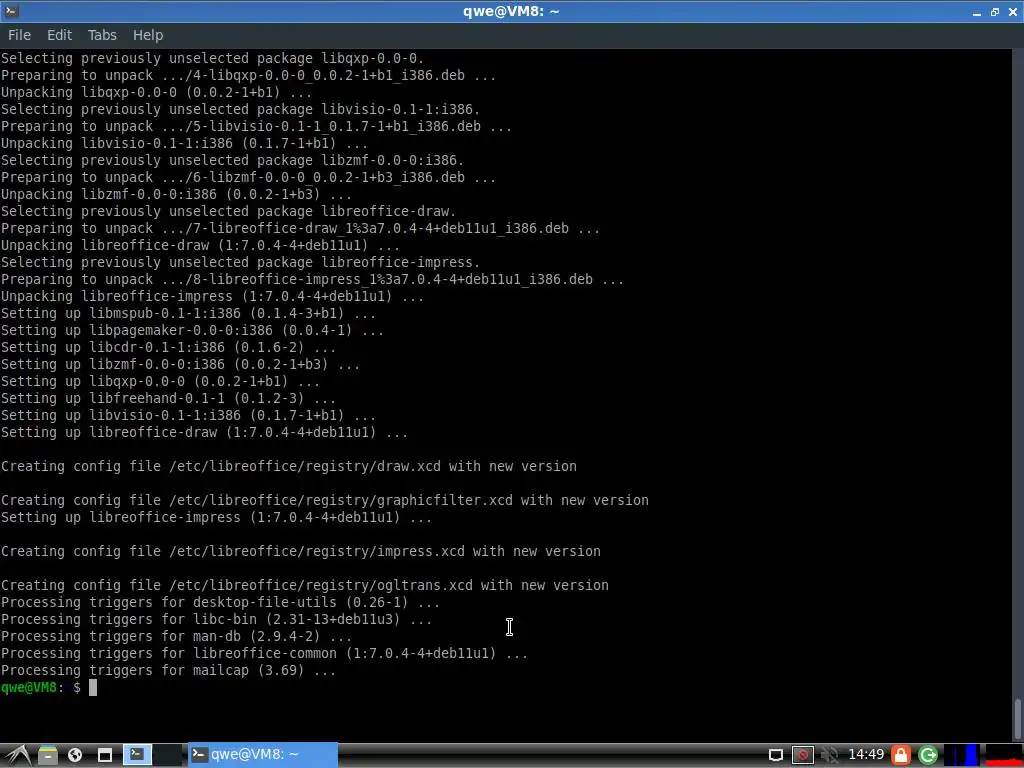Click the 'Setting up libreoffice-impress' line
Viewport: 1024px width, 768px height.
pyautogui.click(x=216, y=518)
